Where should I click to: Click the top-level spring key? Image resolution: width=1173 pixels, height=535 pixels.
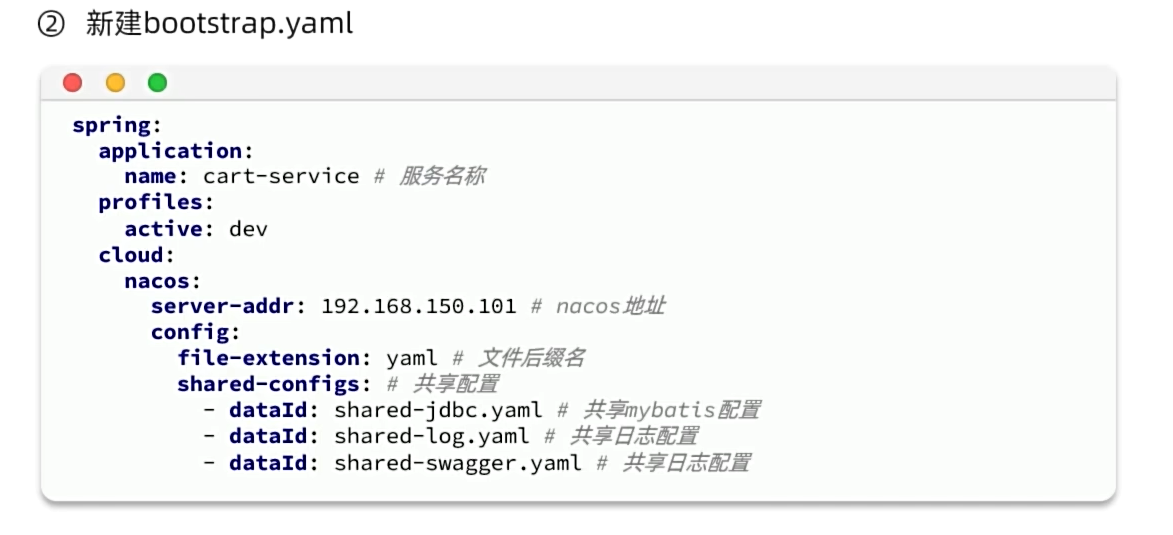(112, 125)
